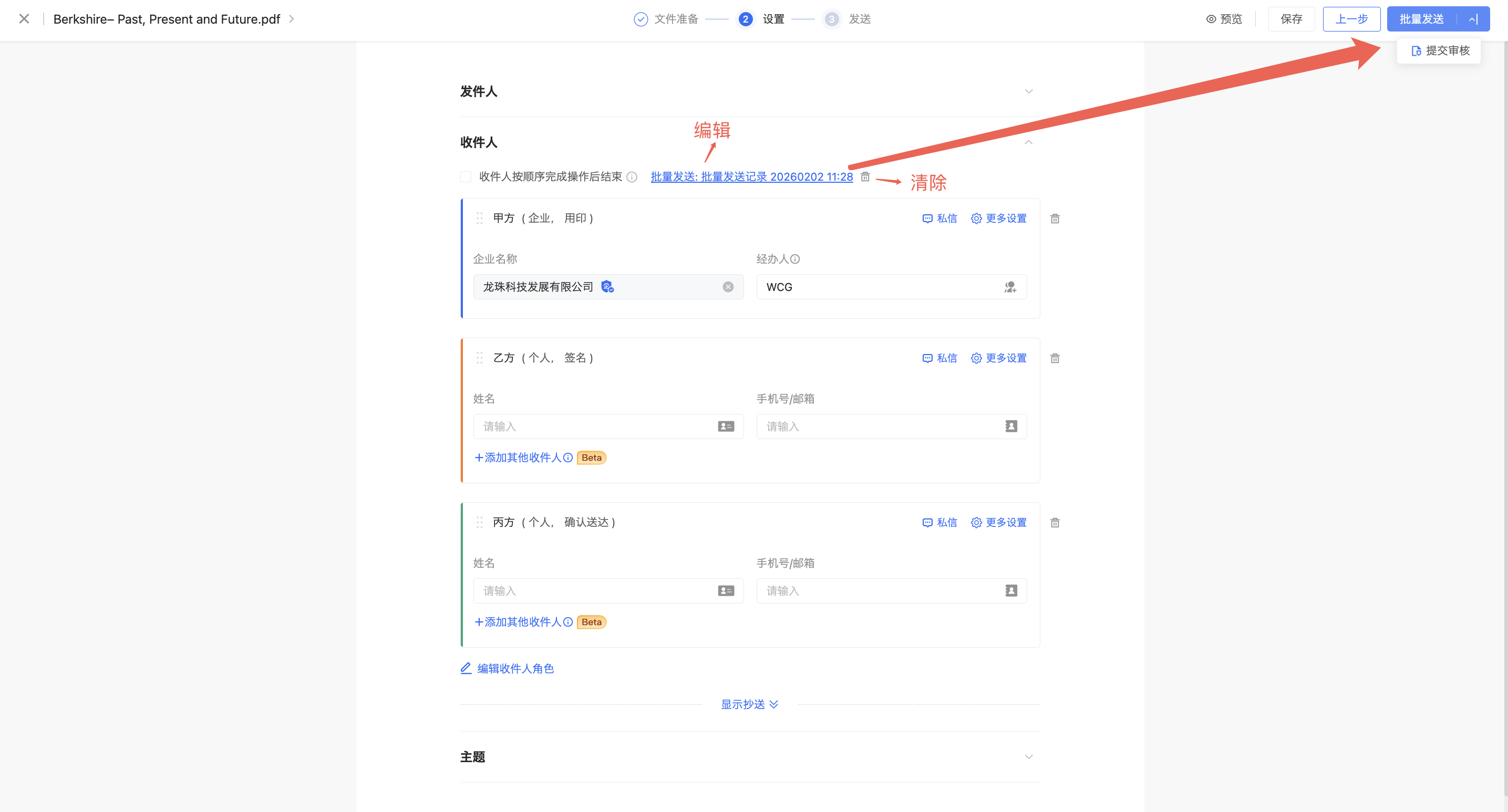Expand the 发件人 section

(x=1028, y=92)
